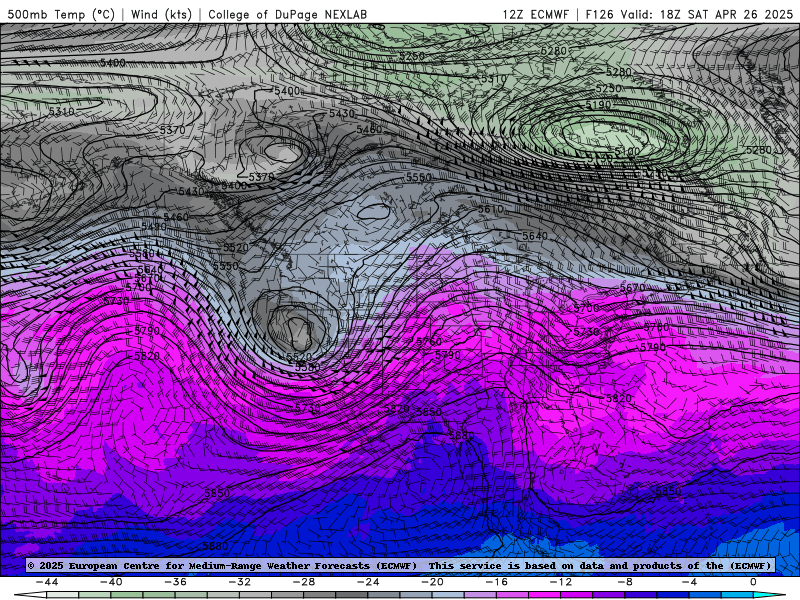Click the 5580 contour label below 5520
800x600 pixels.
(308, 366)
